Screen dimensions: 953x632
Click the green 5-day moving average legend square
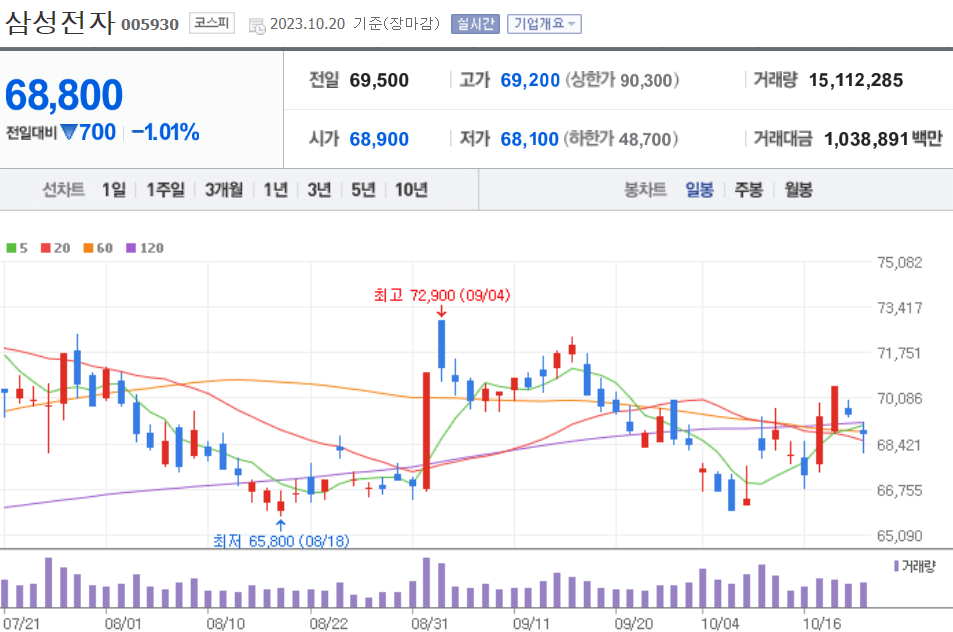click(x=10, y=247)
